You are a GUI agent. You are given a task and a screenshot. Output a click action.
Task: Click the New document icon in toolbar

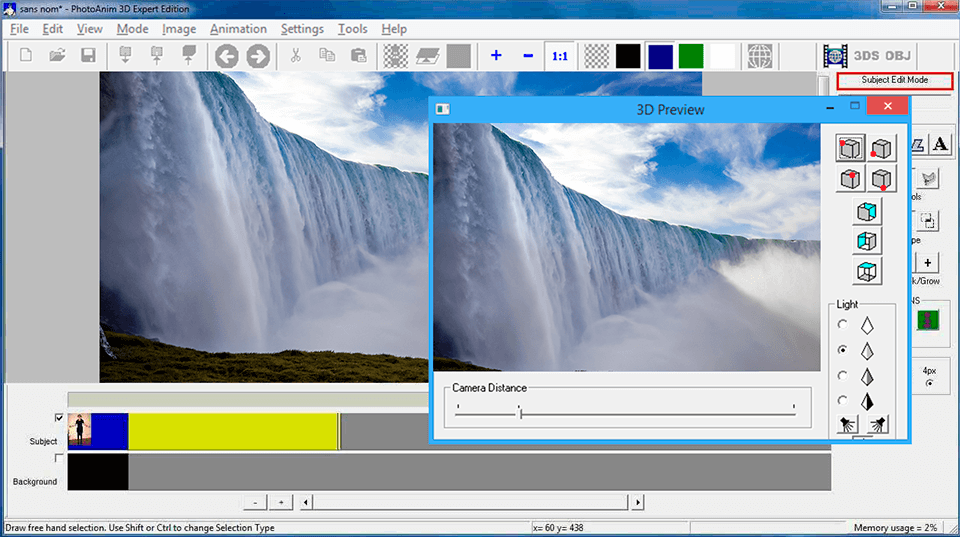pos(26,56)
